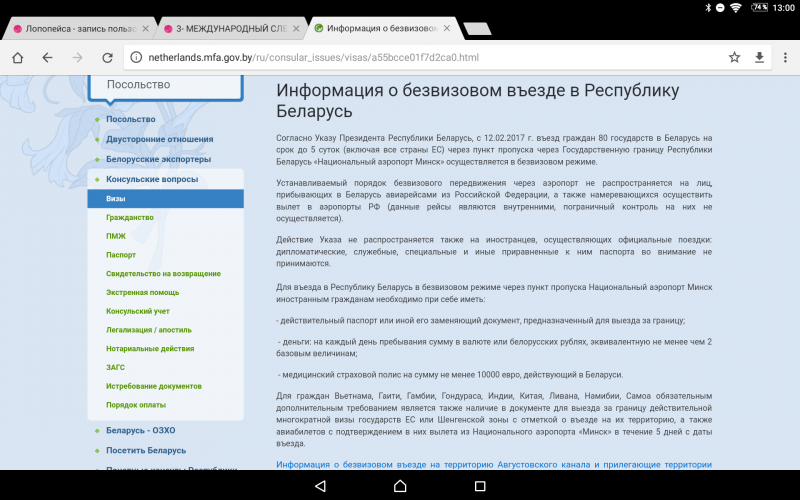This screenshot has width=800, height=500.
Task: Tap the download page icon
Action: pyautogui.click(x=759, y=57)
